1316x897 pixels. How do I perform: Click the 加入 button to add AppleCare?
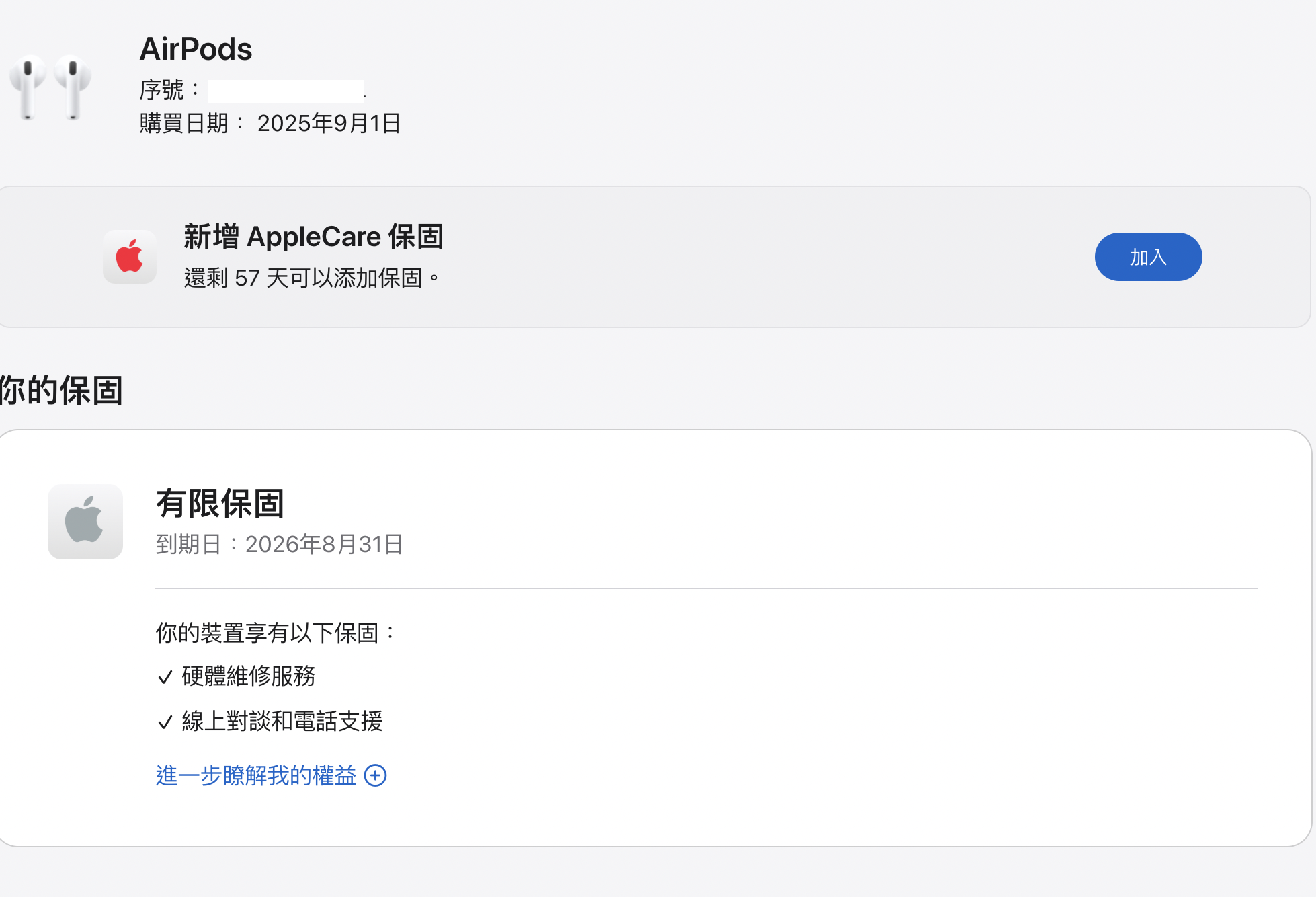[1148, 257]
